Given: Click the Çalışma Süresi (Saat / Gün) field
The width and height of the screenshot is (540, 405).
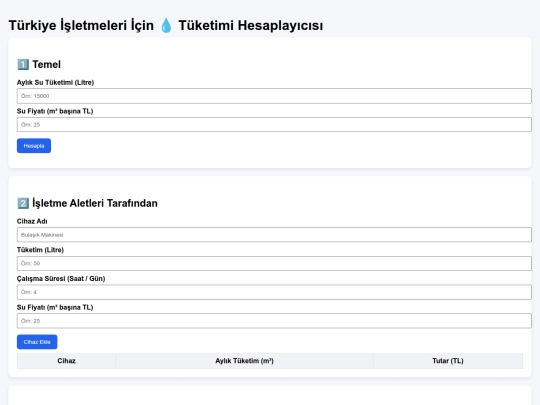Looking at the screenshot, I should point(274,292).
